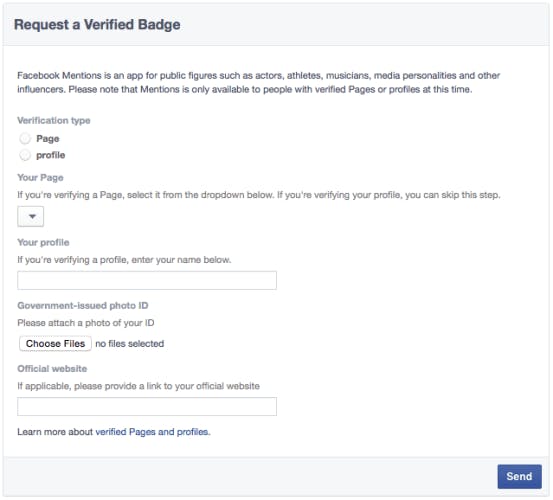This screenshot has height=500, width=553.
Task: Click the 'no files selected' status text
Action: [x=130, y=344]
